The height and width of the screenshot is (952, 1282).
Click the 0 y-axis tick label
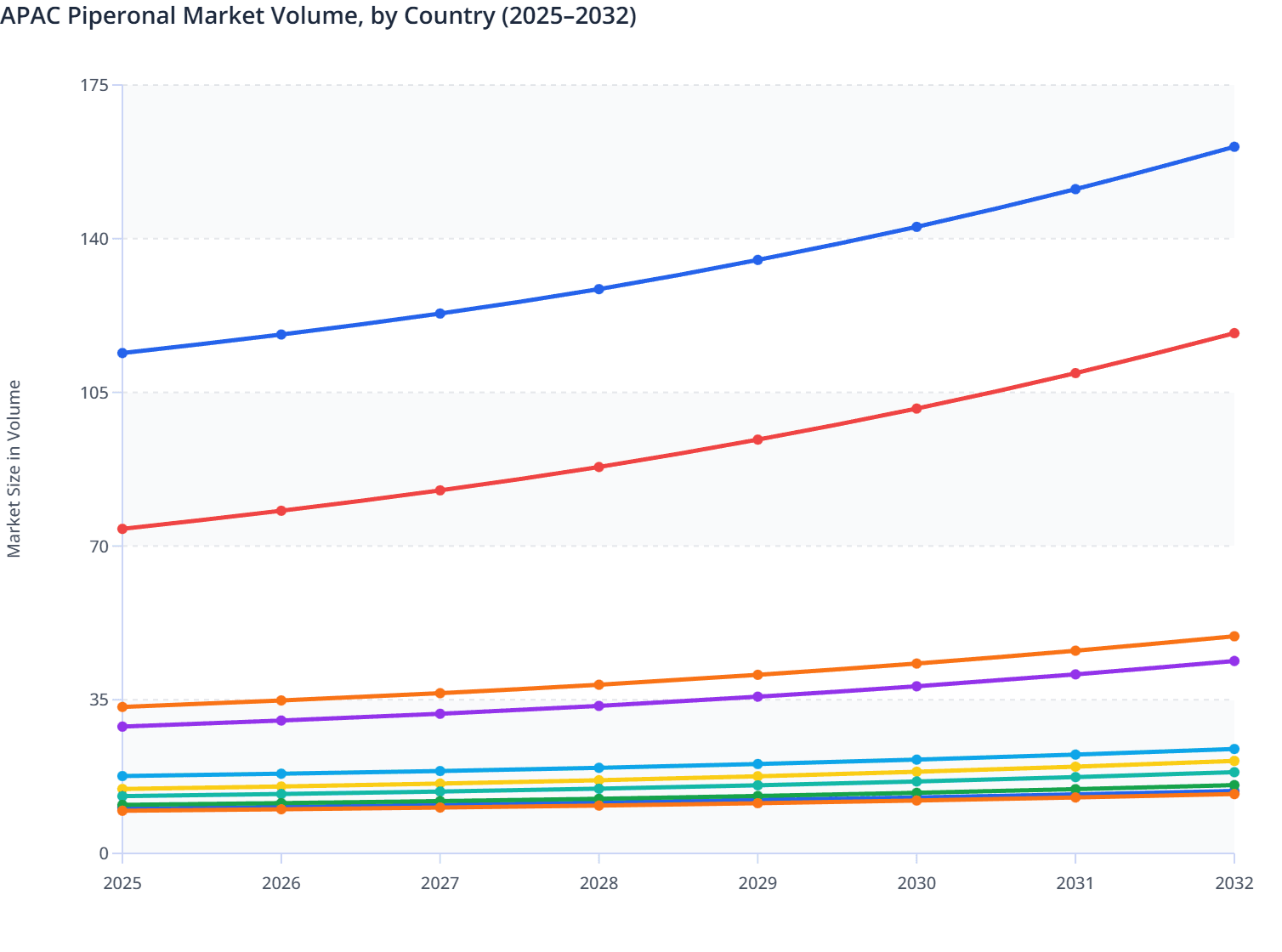[x=104, y=853]
